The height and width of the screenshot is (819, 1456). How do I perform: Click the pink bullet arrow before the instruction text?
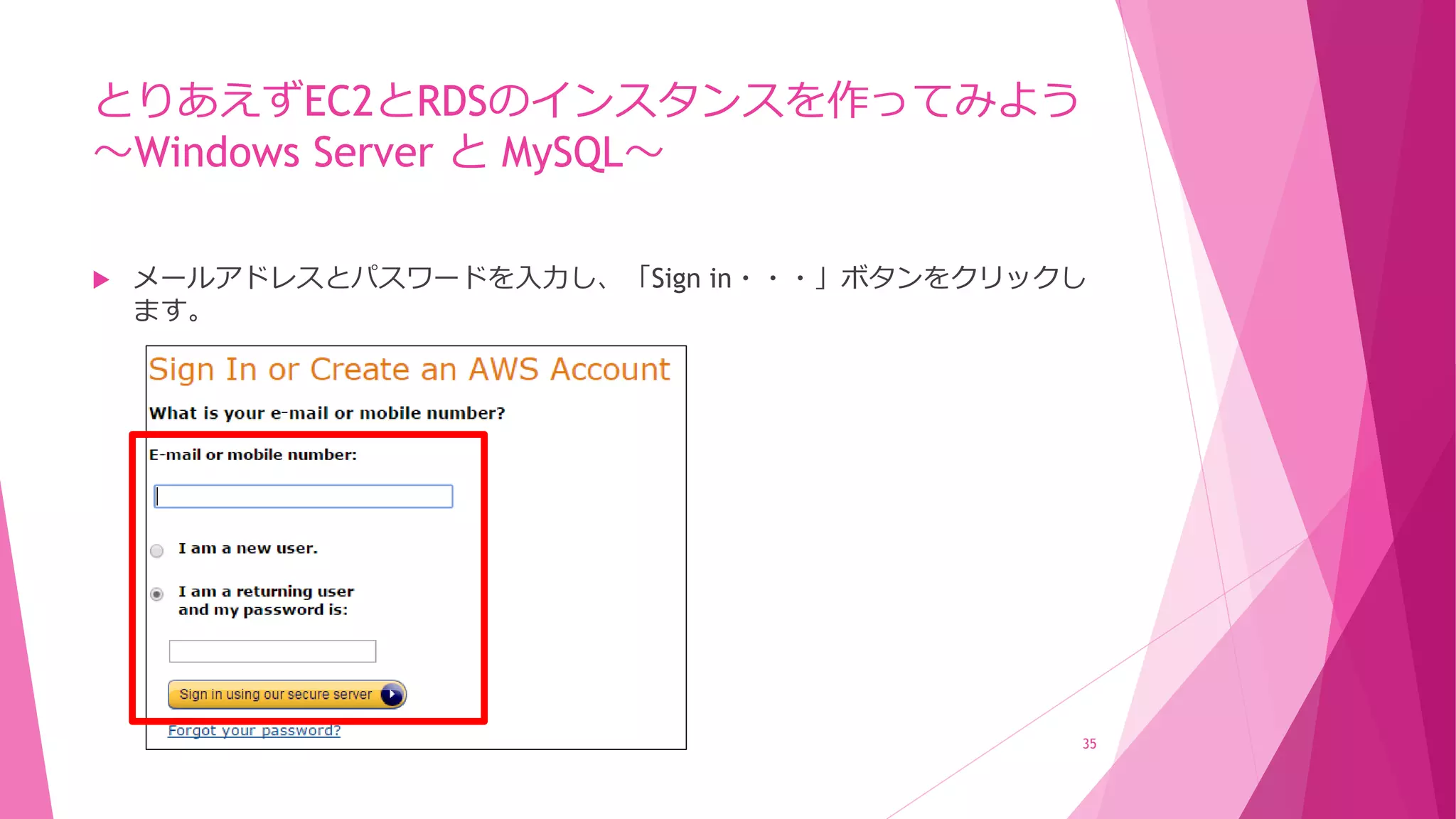(x=102, y=279)
